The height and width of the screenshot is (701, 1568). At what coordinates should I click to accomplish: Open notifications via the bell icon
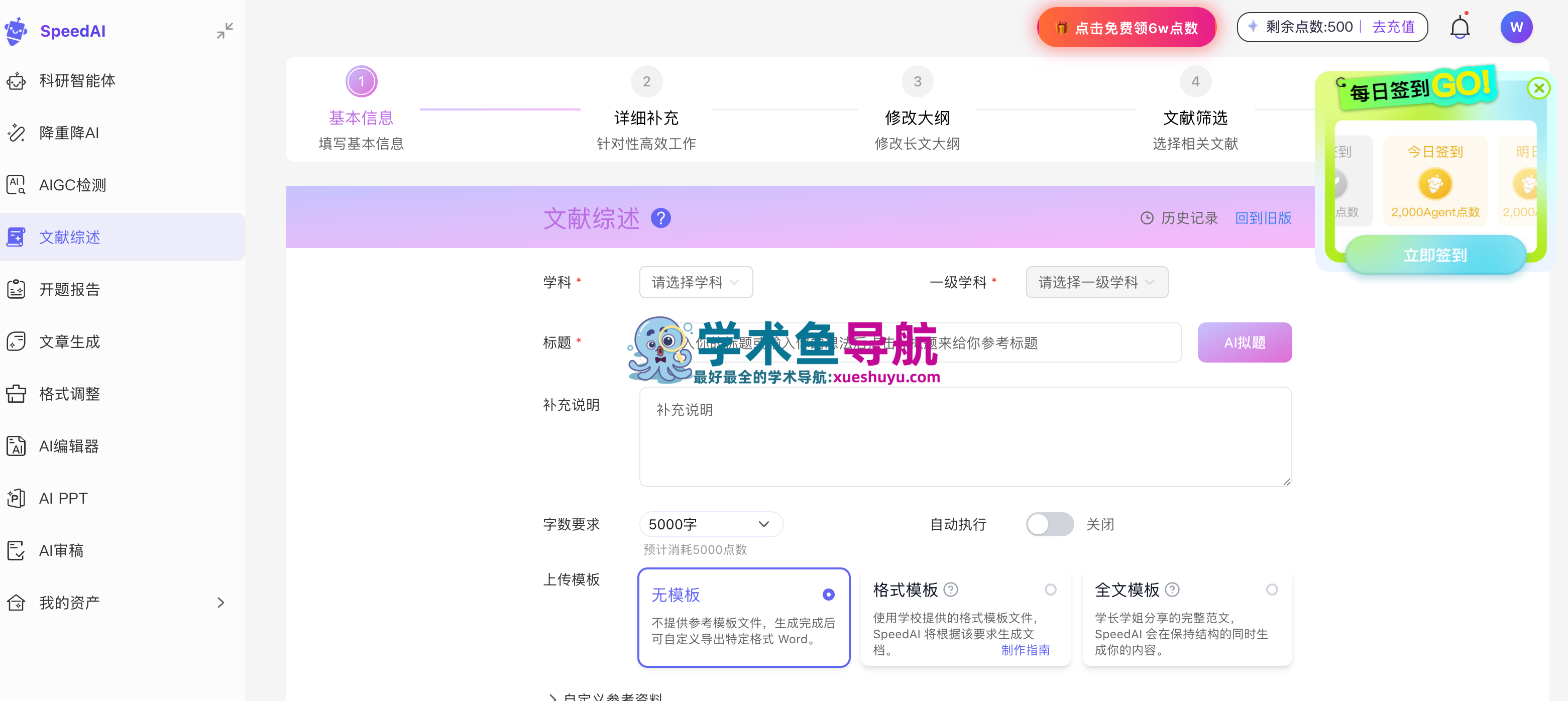[x=1460, y=28]
